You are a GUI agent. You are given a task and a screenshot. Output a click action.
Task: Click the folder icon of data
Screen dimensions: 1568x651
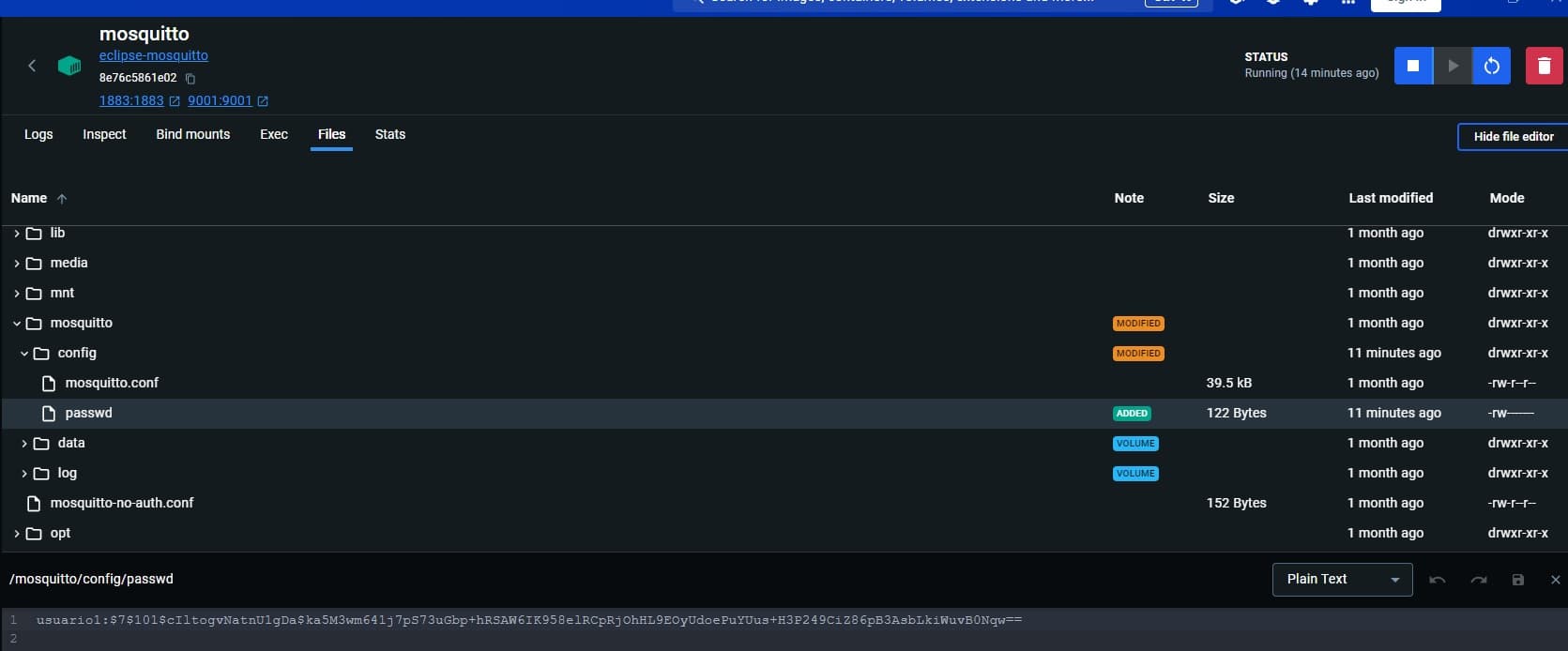point(41,444)
